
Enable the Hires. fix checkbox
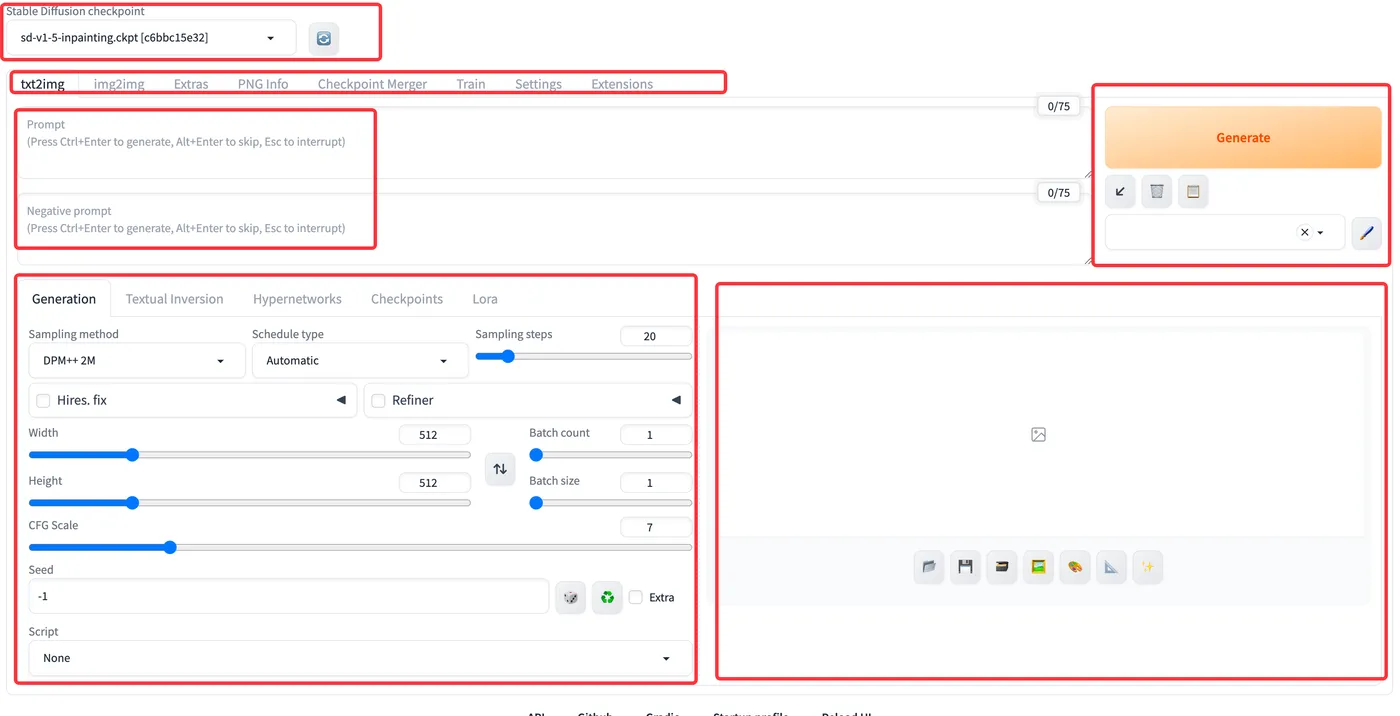tap(43, 400)
